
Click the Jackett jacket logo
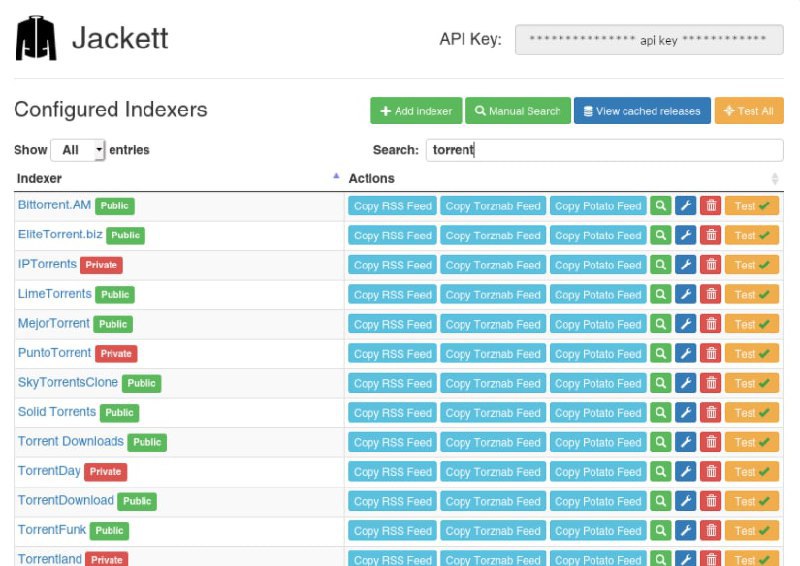36,38
